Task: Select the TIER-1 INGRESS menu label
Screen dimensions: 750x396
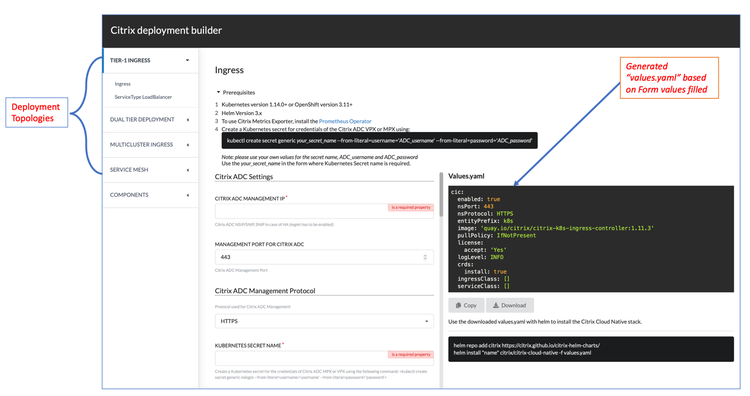Action: 130,60
